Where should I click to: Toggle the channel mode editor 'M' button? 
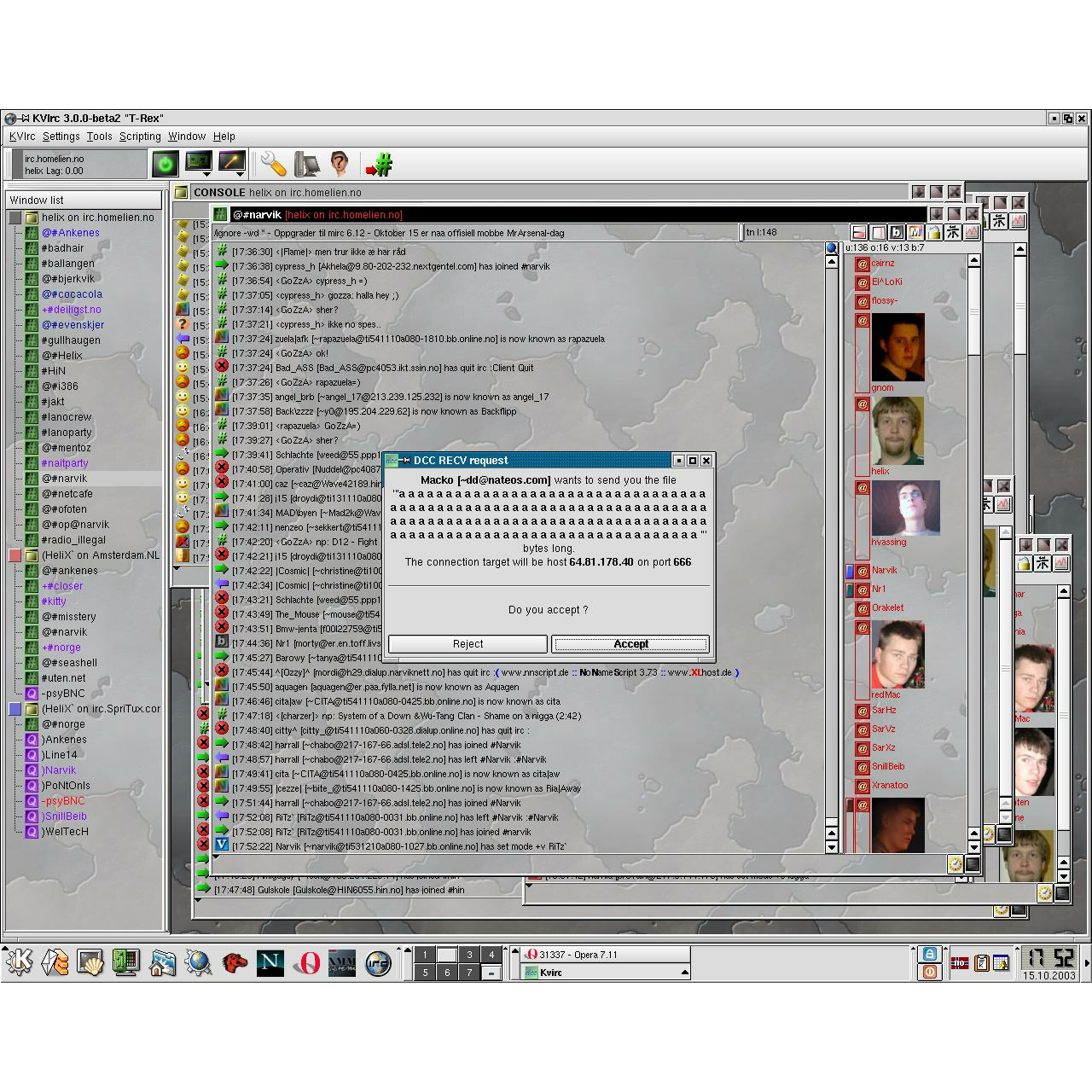[x=915, y=232]
